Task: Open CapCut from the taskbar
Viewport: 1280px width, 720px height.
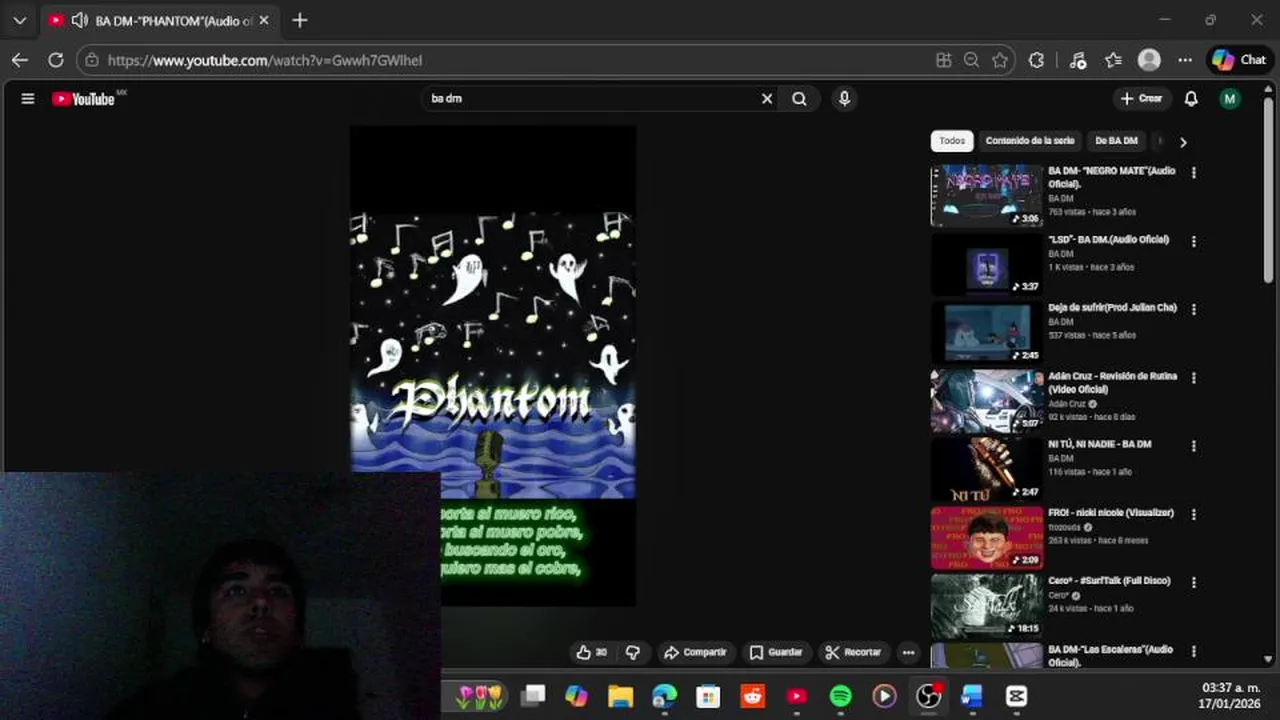Action: tap(1017, 696)
